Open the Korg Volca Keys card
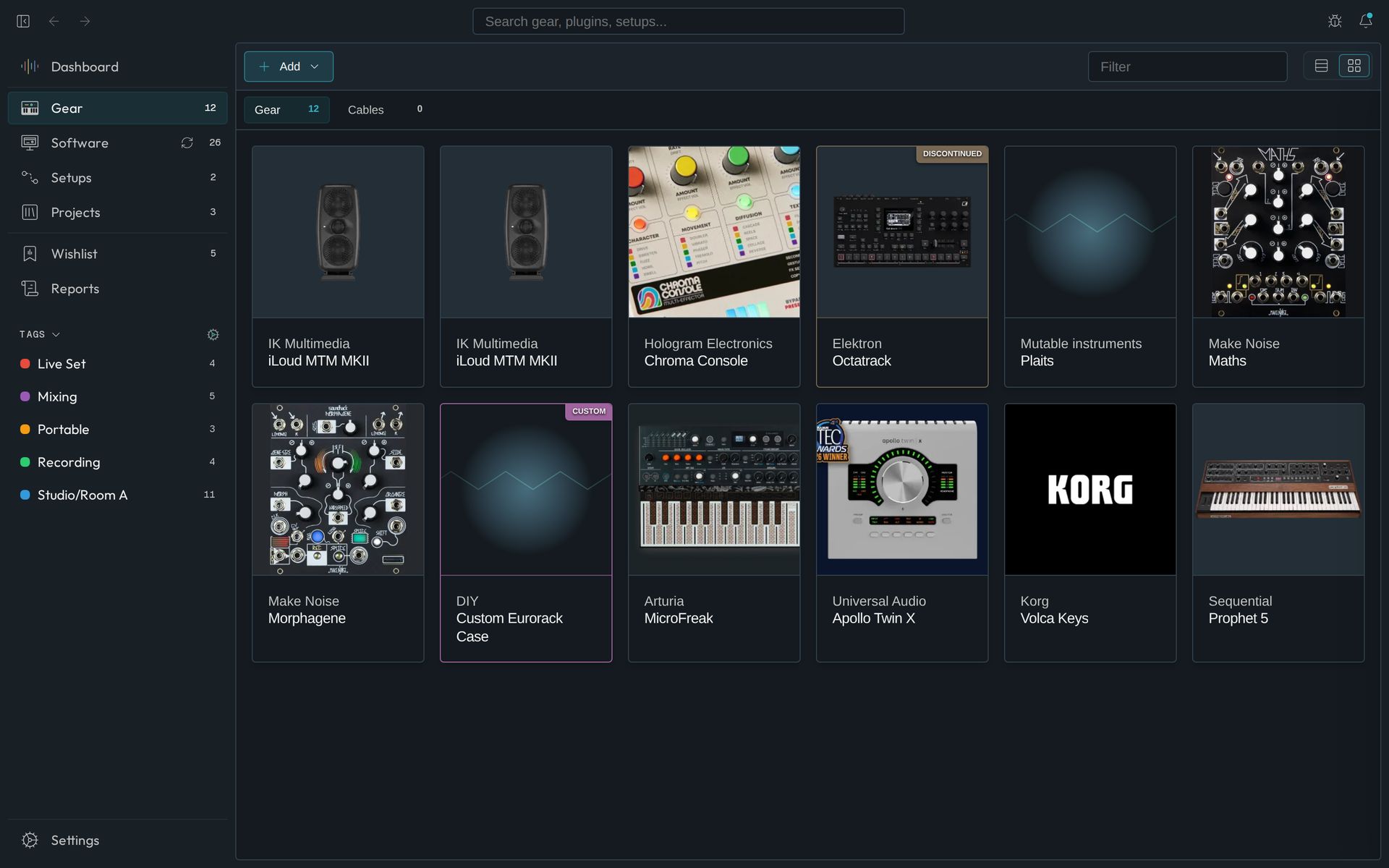Viewport: 1389px width, 868px height. (x=1090, y=532)
